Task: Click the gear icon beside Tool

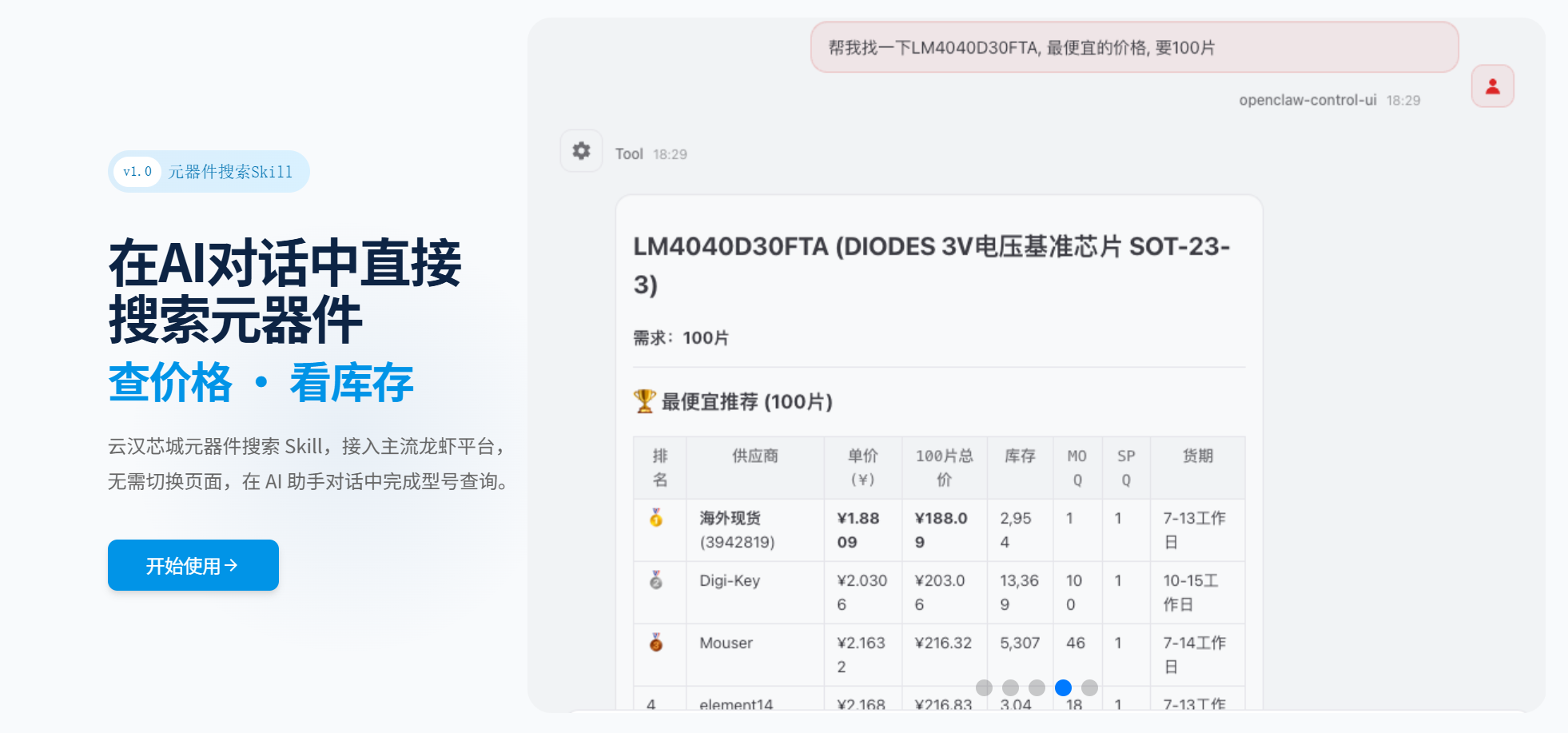Action: 581,151
